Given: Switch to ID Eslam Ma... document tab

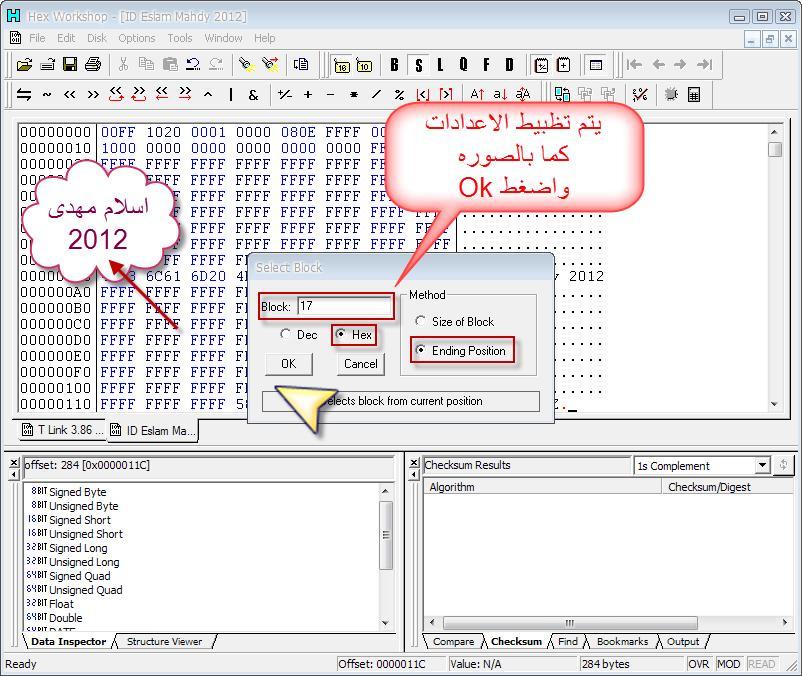Looking at the screenshot, I should pyautogui.click(x=153, y=431).
